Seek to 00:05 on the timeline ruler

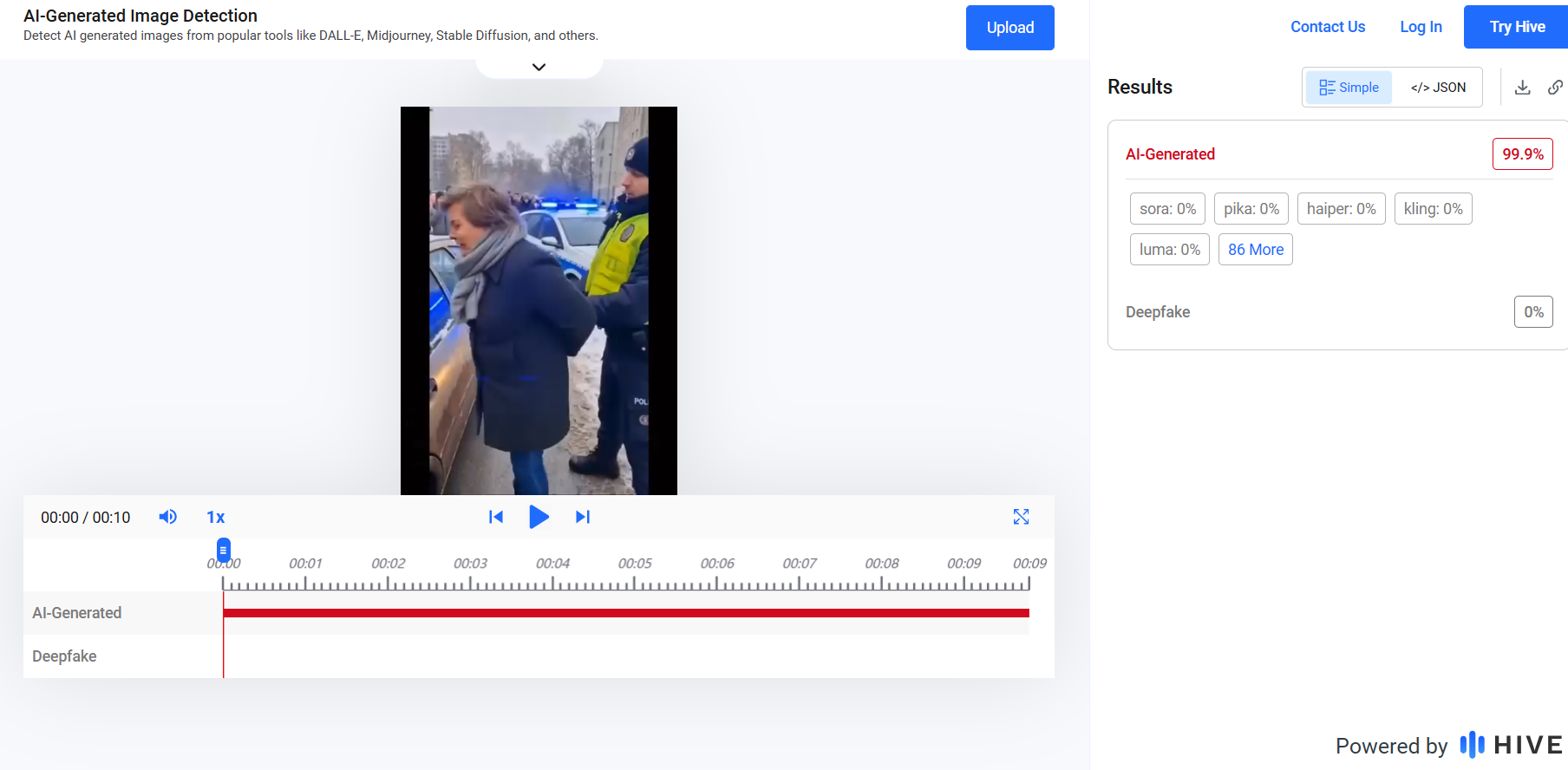[635, 564]
